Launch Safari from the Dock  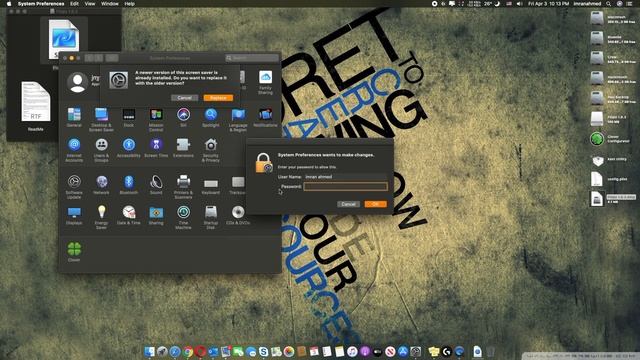(175, 351)
